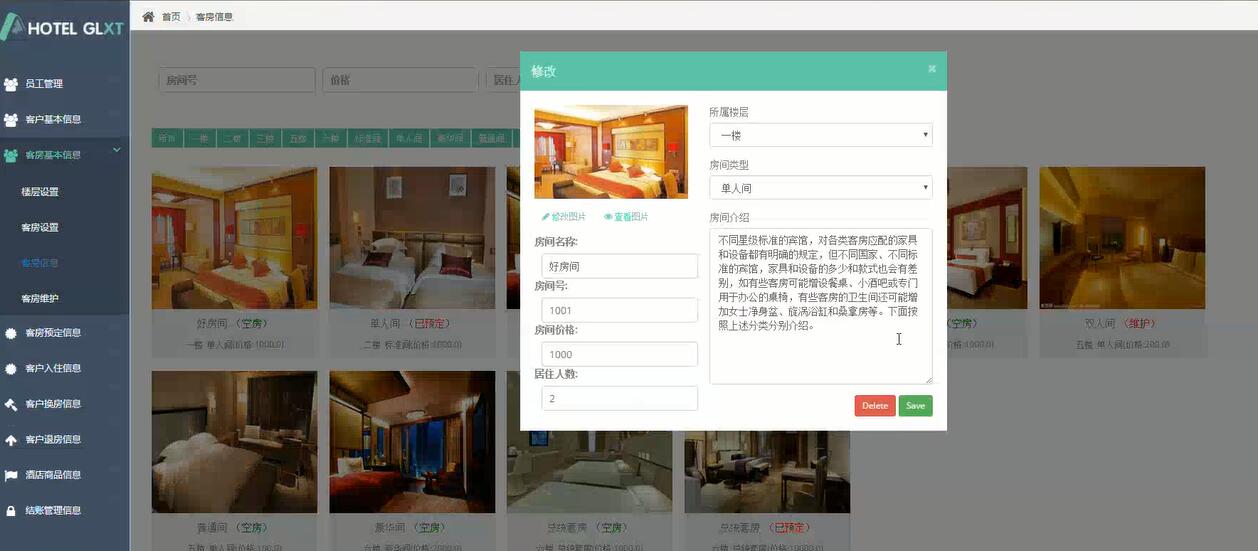
Task: Select the 普通间 filter tab
Action: click(x=489, y=139)
